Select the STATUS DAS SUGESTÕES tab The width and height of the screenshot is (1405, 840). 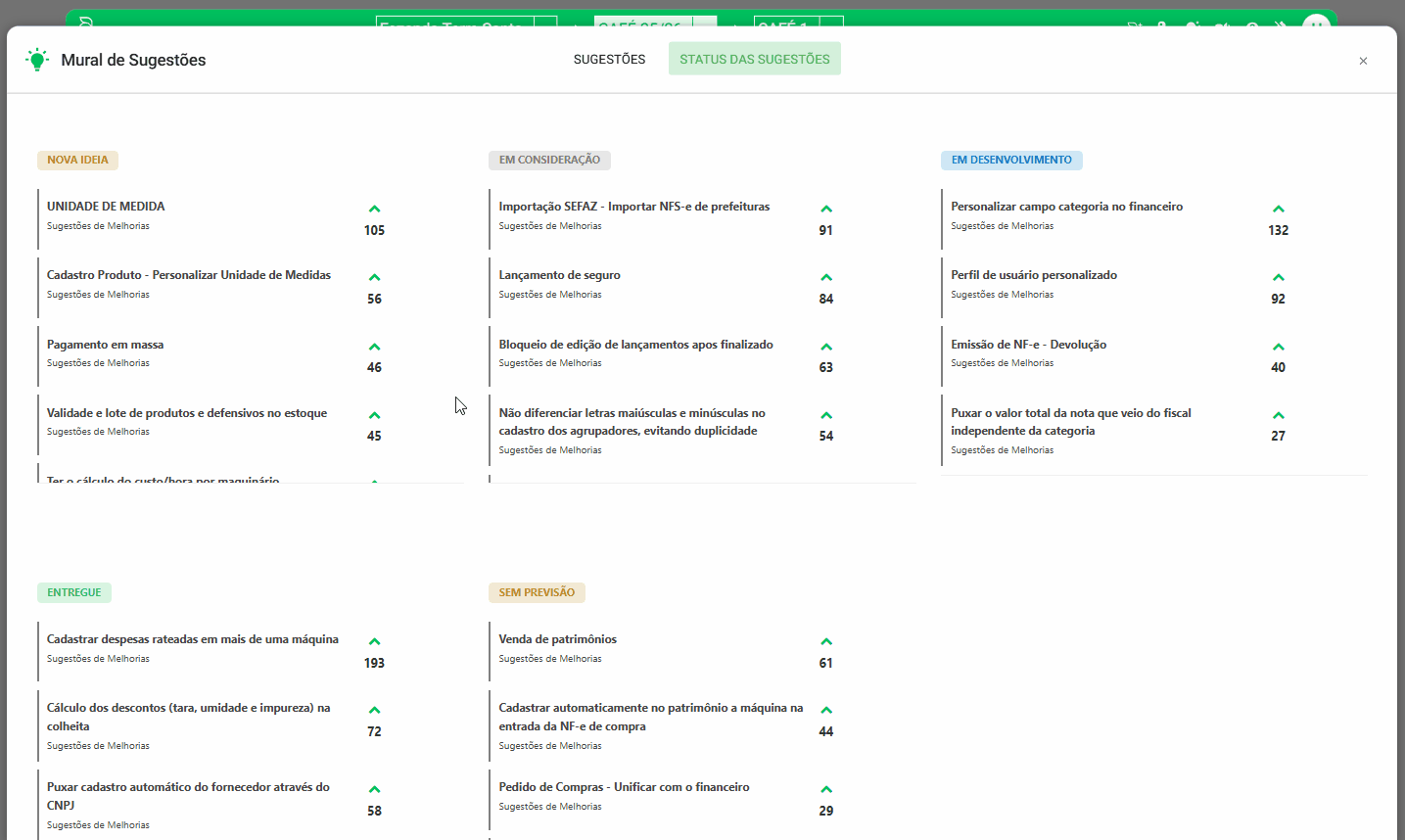754,59
